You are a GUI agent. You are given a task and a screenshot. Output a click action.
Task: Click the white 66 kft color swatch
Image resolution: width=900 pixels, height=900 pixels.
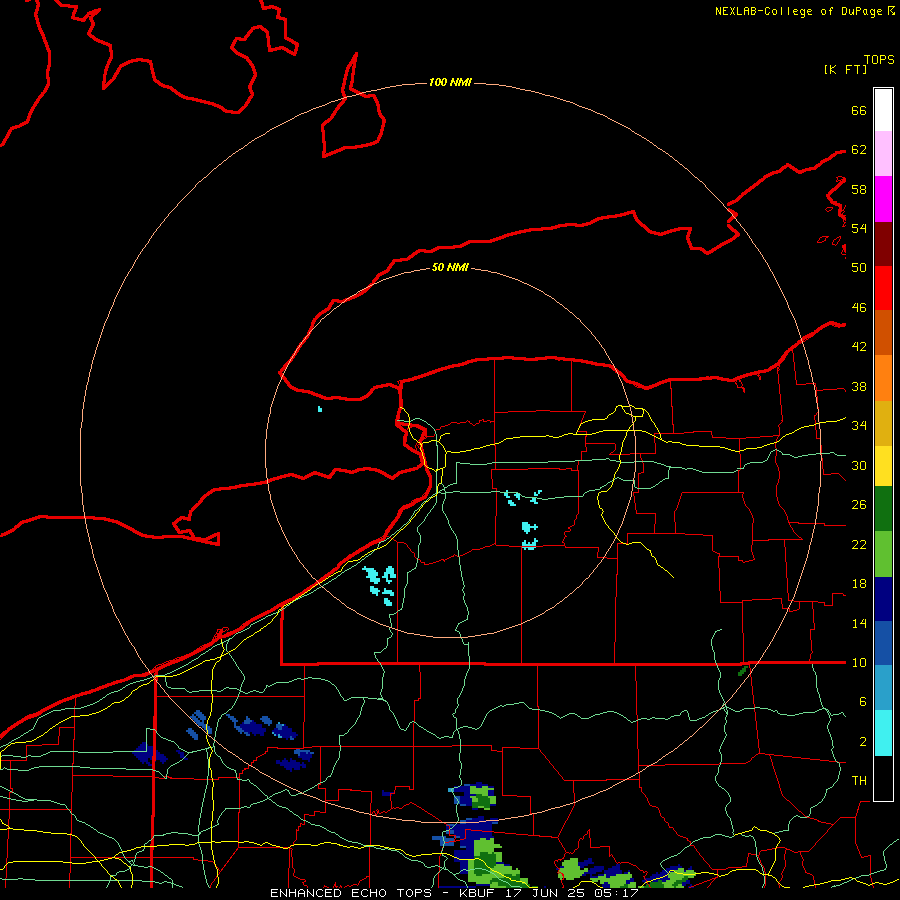coord(883,110)
